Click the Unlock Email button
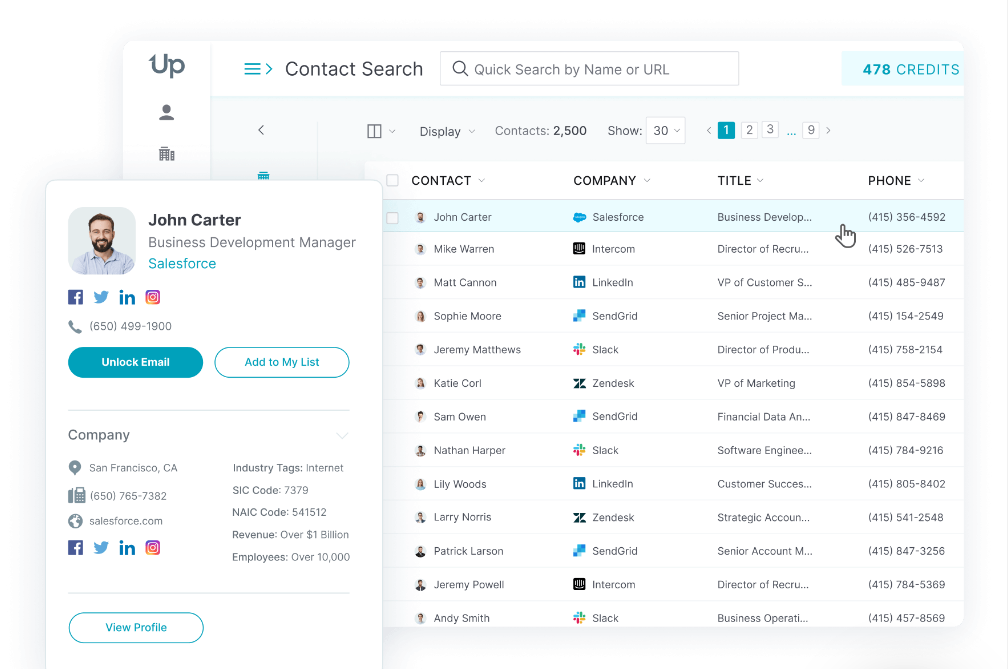This screenshot has width=1008, height=669. click(136, 362)
